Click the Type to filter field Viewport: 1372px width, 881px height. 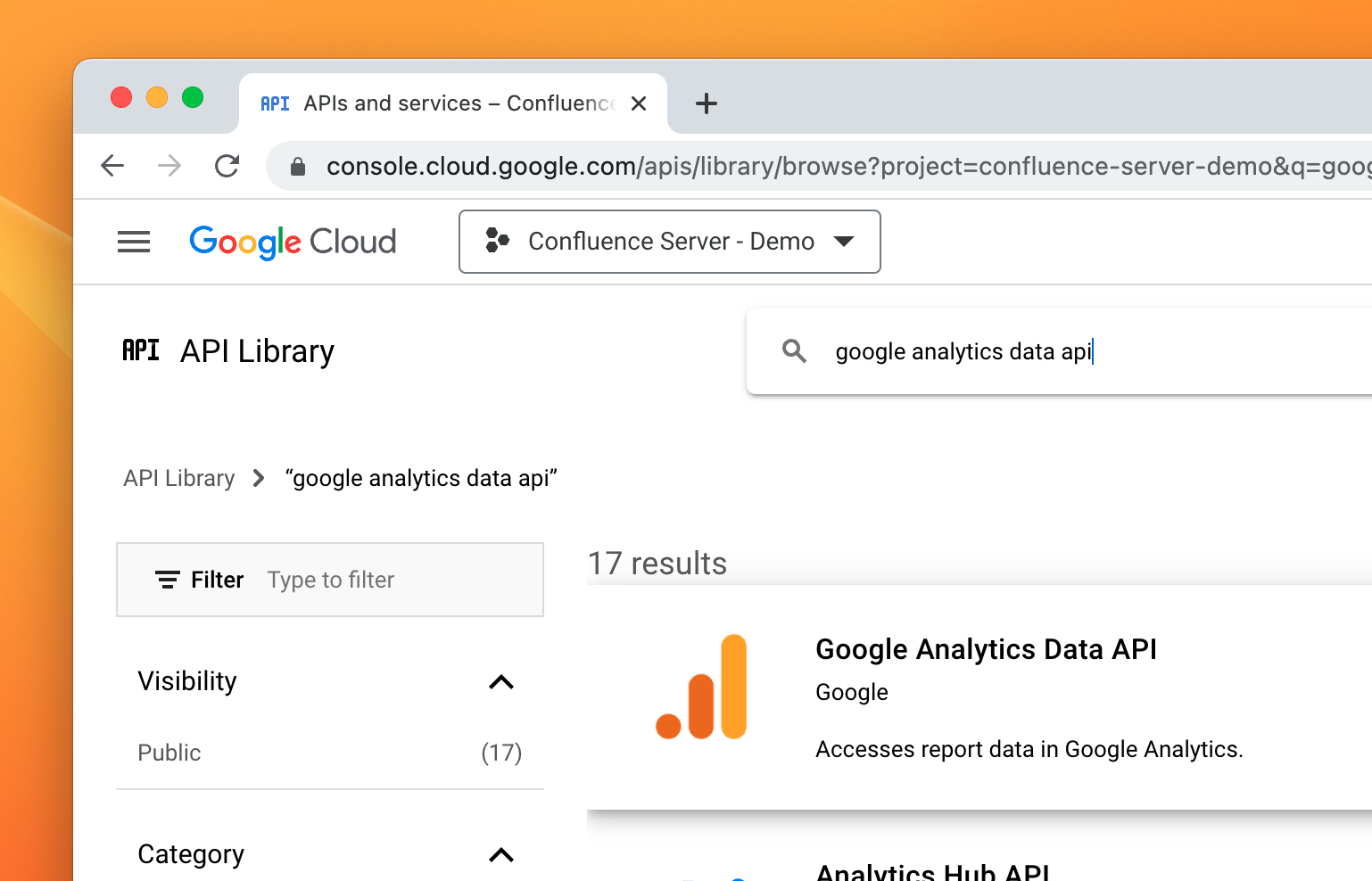coord(393,580)
